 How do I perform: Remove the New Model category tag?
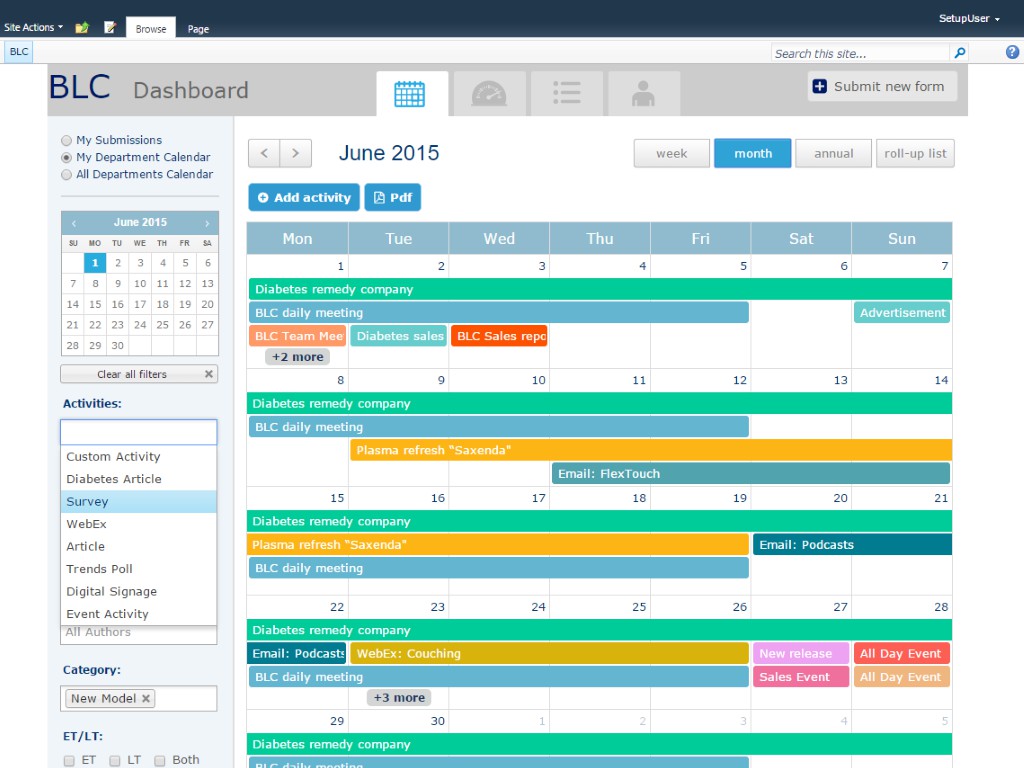[146, 698]
